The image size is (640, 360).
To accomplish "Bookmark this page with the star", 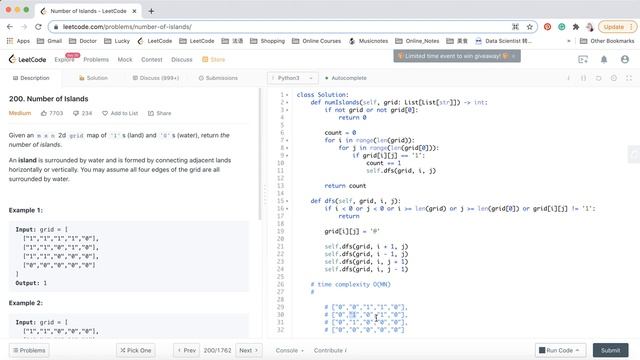I will [529, 27].
